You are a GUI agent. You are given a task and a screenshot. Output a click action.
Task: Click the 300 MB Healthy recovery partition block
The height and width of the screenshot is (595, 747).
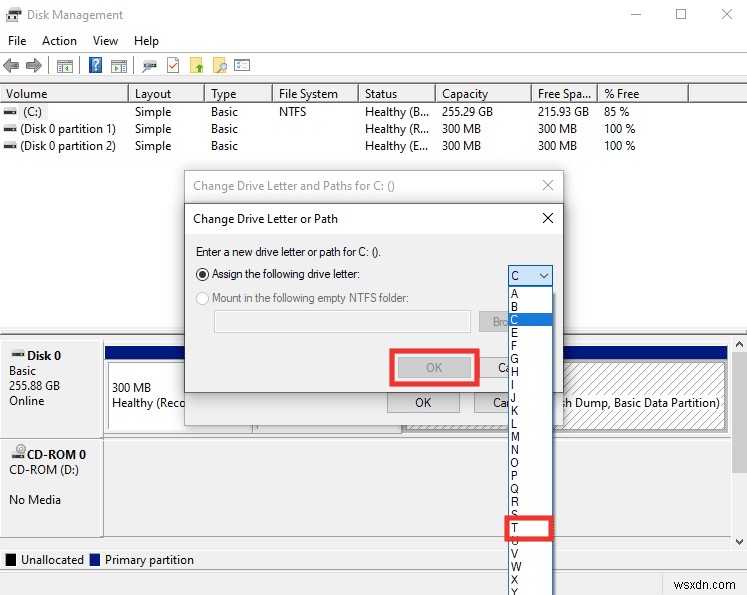[146, 395]
